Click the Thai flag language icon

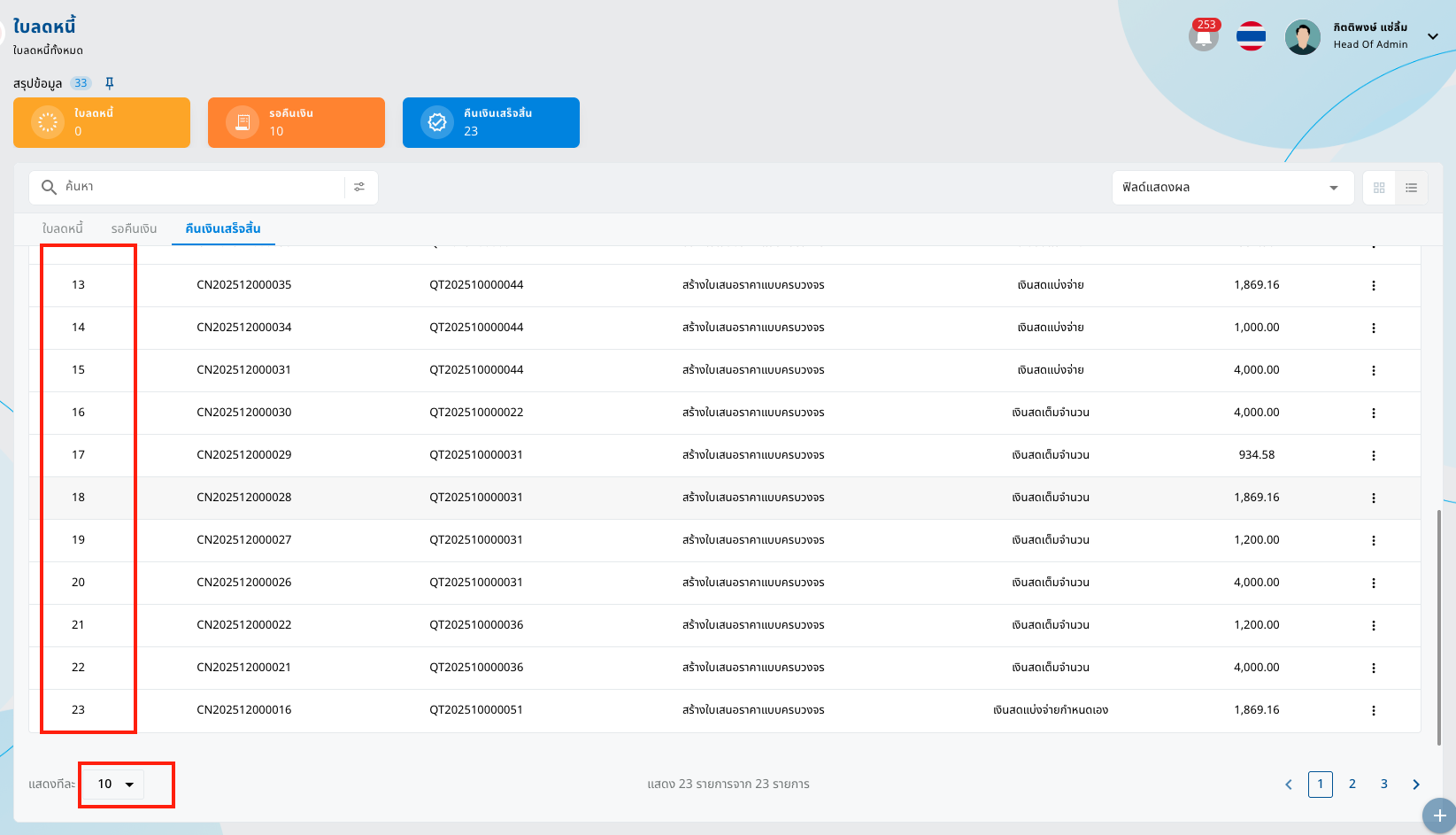[1251, 37]
